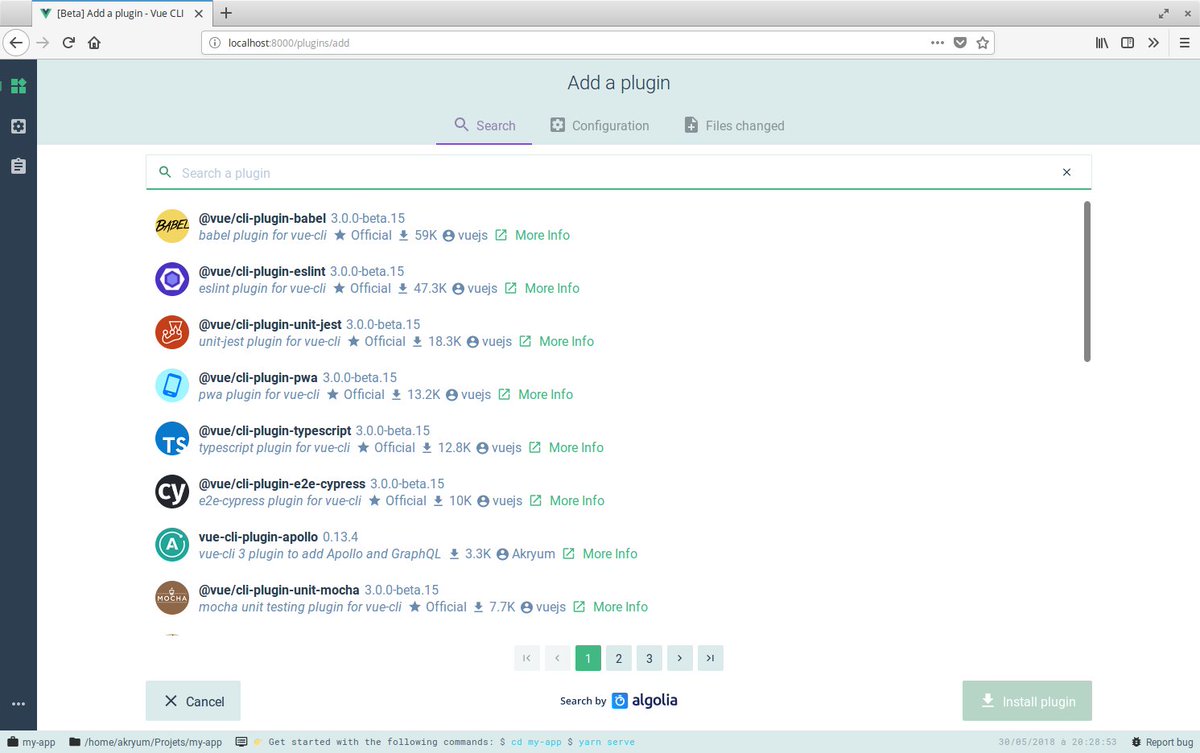Click the Install plugin button
Viewport: 1200px width, 753px height.
pyautogui.click(x=1027, y=701)
